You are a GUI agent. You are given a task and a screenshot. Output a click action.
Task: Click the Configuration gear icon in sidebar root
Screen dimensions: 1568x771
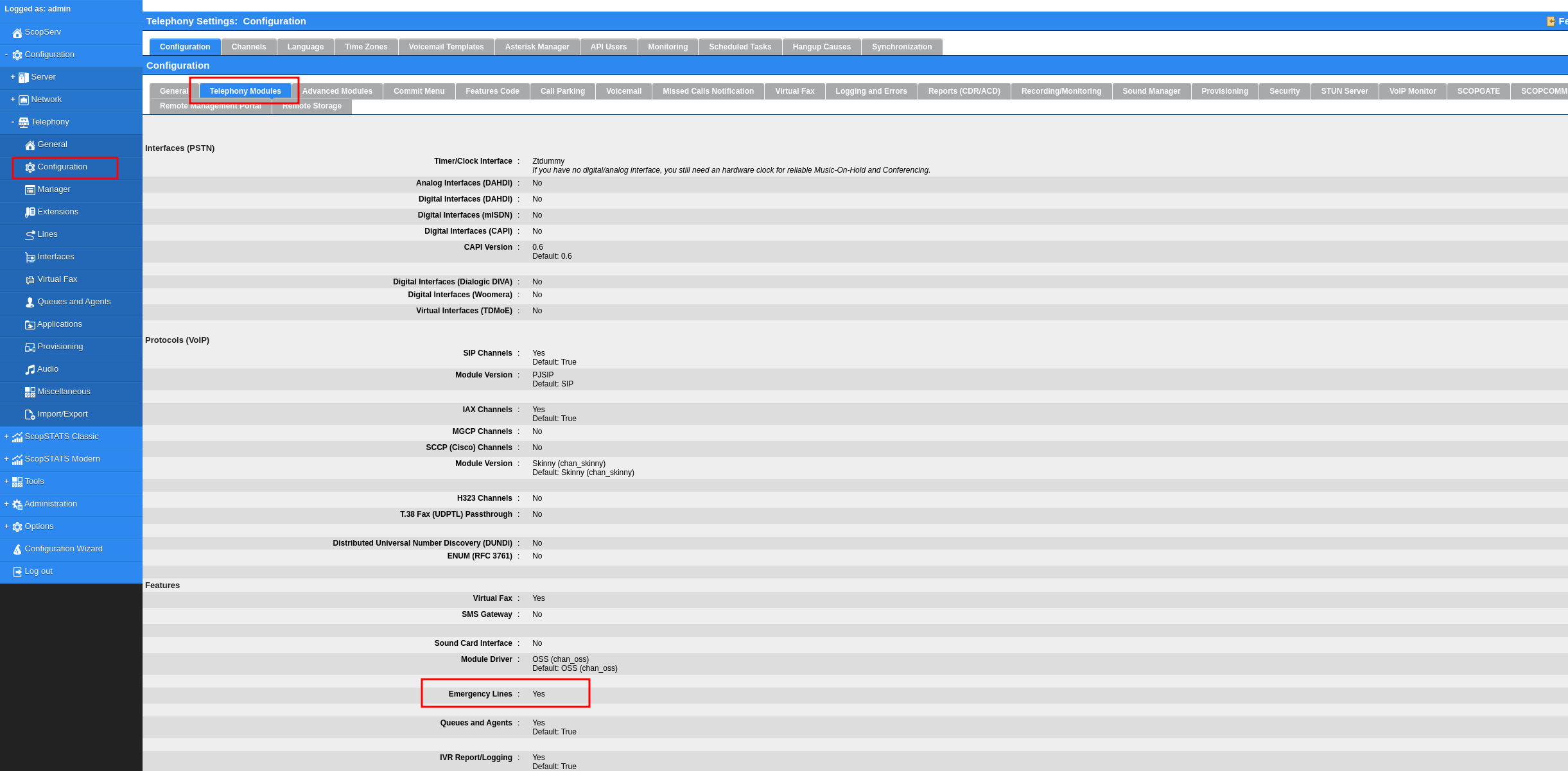[x=17, y=55]
